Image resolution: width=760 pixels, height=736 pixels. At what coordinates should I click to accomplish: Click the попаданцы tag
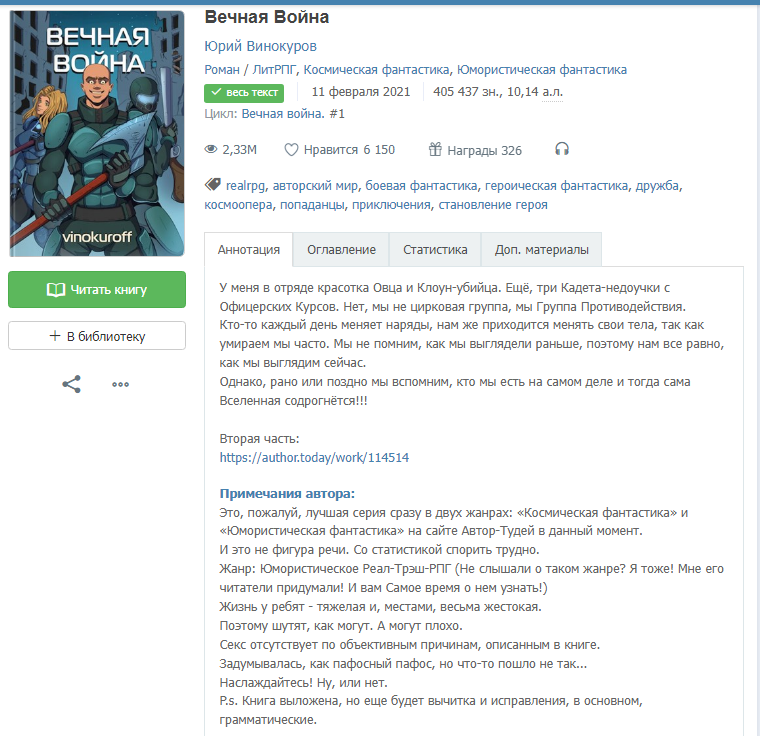(312, 205)
